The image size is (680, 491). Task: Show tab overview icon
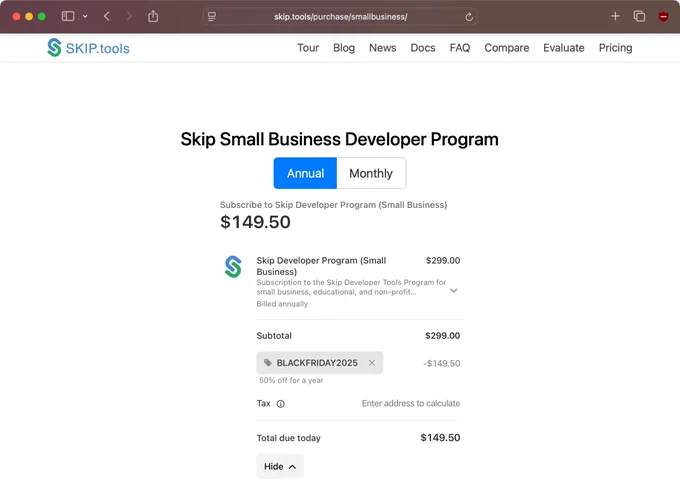[x=639, y=16]
